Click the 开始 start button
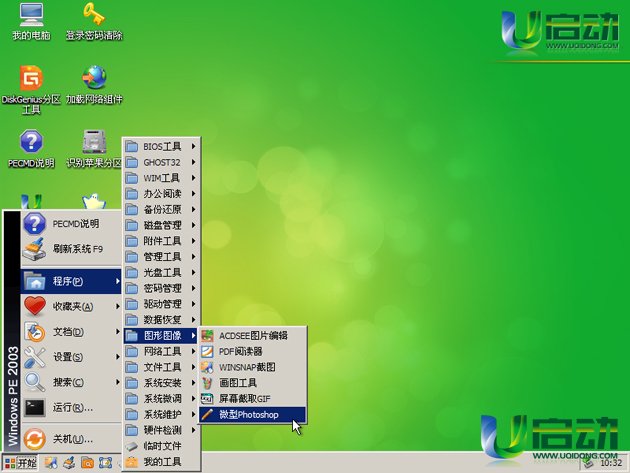Viewport: 630px width, 473px height. coord(20,463)
